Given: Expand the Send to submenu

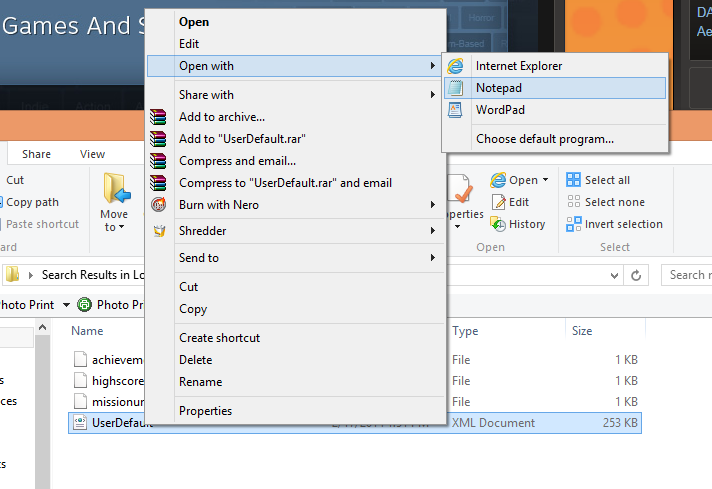Looking at the screenshot, I should [295, 258].
